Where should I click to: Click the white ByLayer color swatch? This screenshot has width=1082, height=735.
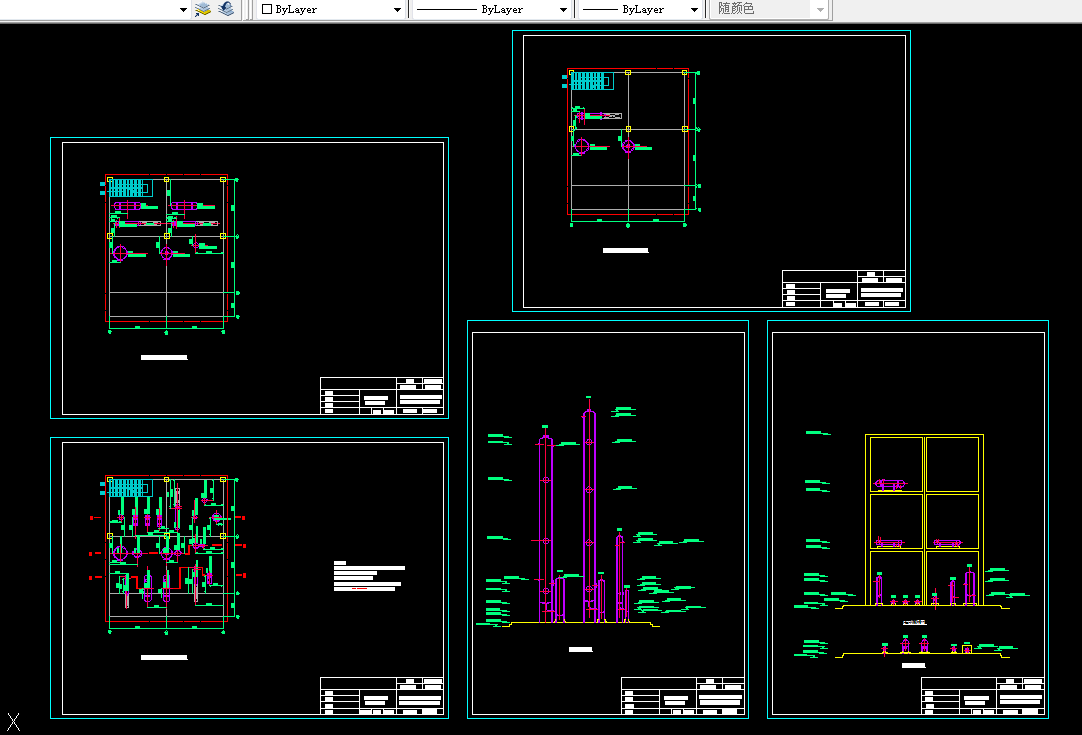(x=267, y=10)
